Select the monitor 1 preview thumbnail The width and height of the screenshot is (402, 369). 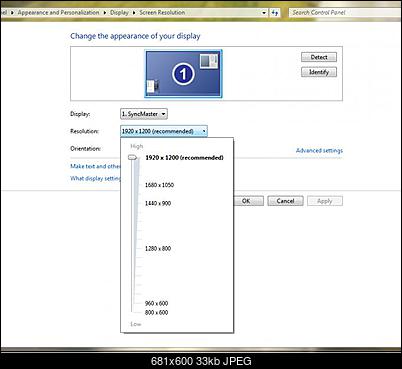[x=183, y=74]
